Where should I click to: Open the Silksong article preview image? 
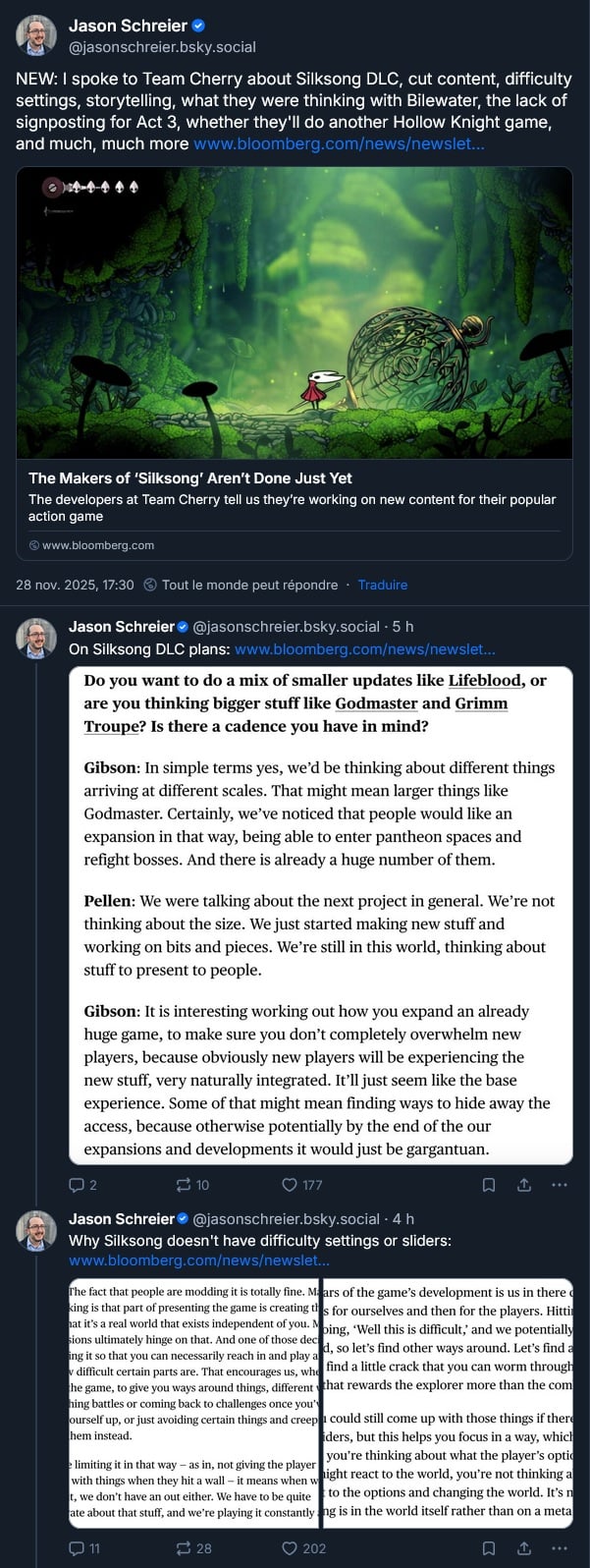[x=295, y=312]
